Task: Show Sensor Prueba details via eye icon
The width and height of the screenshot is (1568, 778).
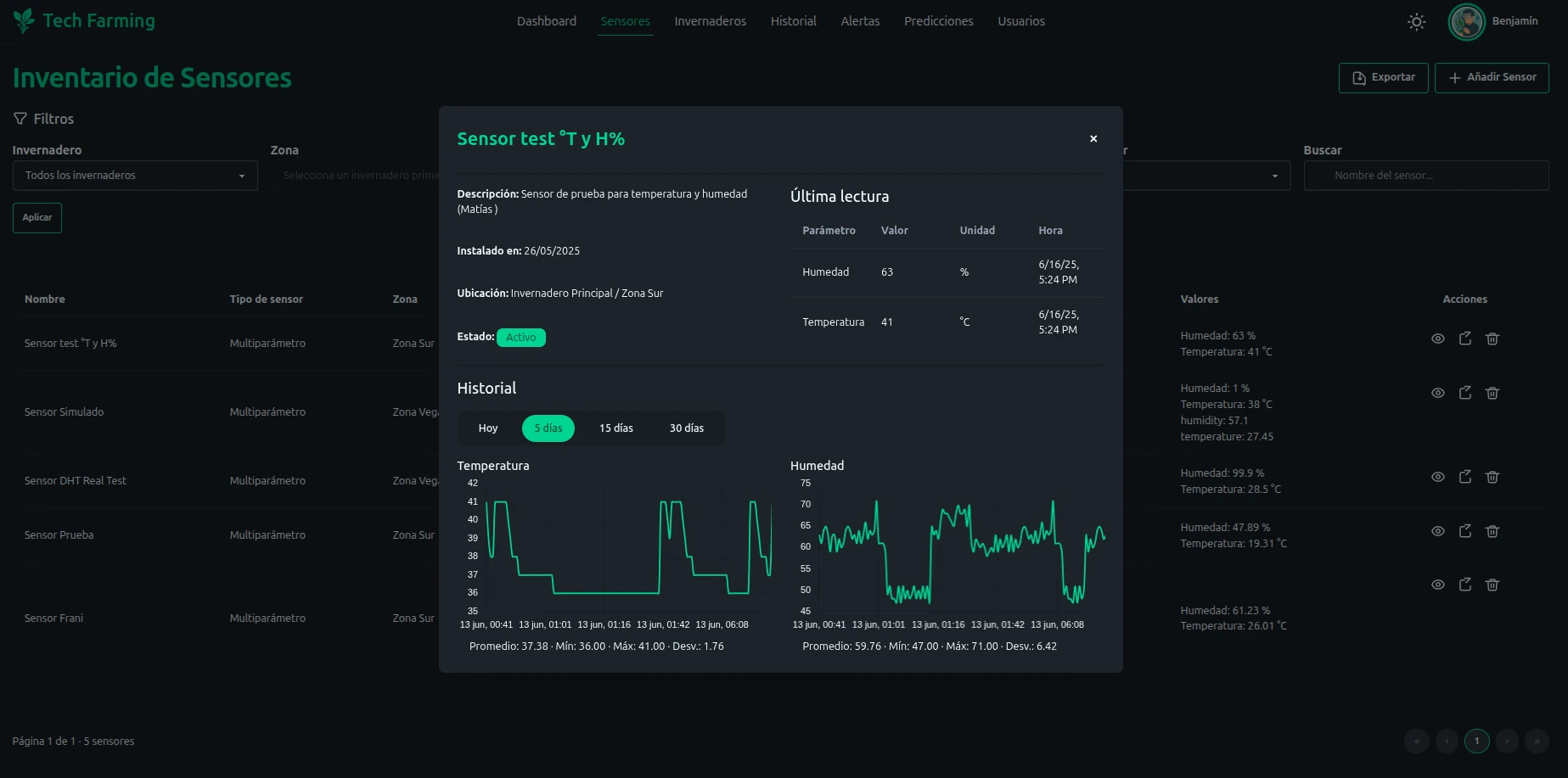Action: point(1437,531)
